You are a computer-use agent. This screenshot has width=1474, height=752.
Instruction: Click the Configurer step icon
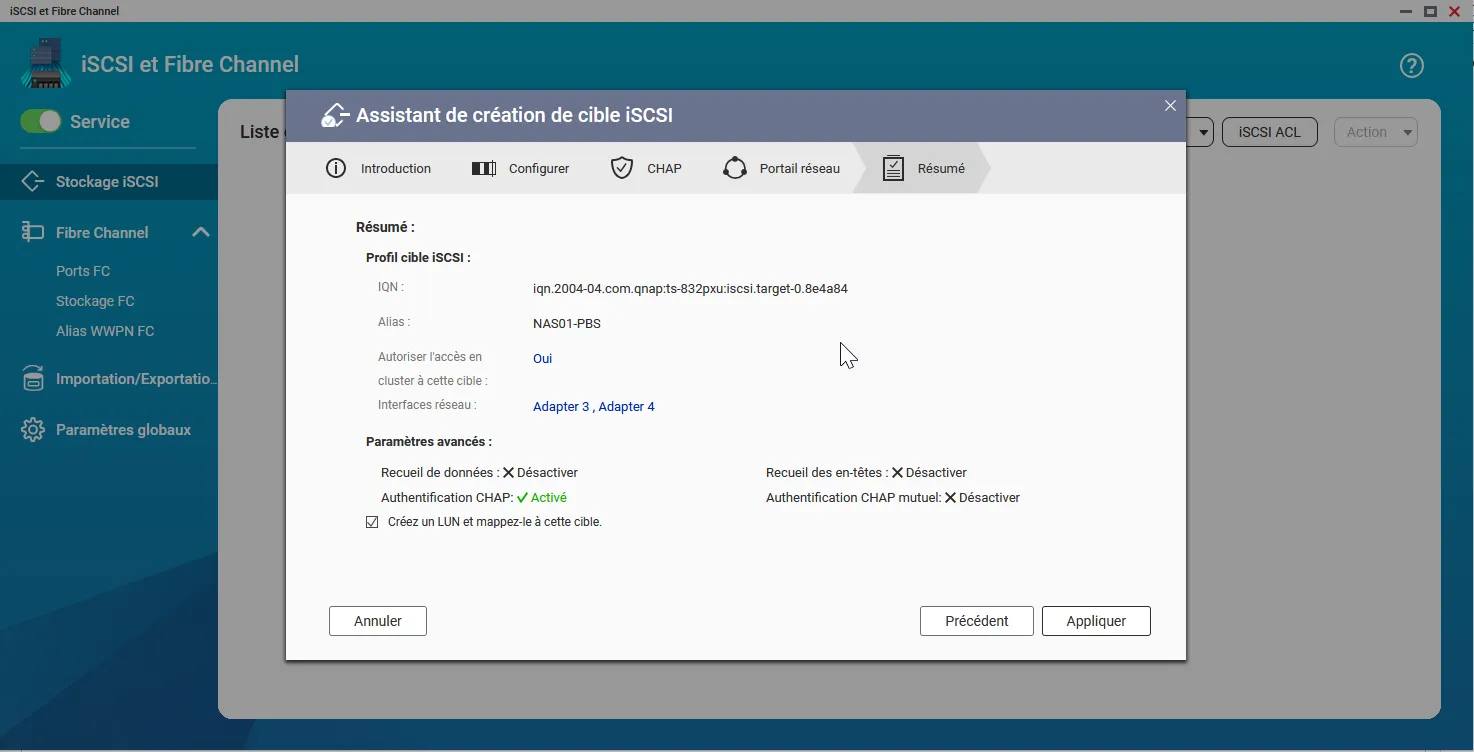coord(484,168)
